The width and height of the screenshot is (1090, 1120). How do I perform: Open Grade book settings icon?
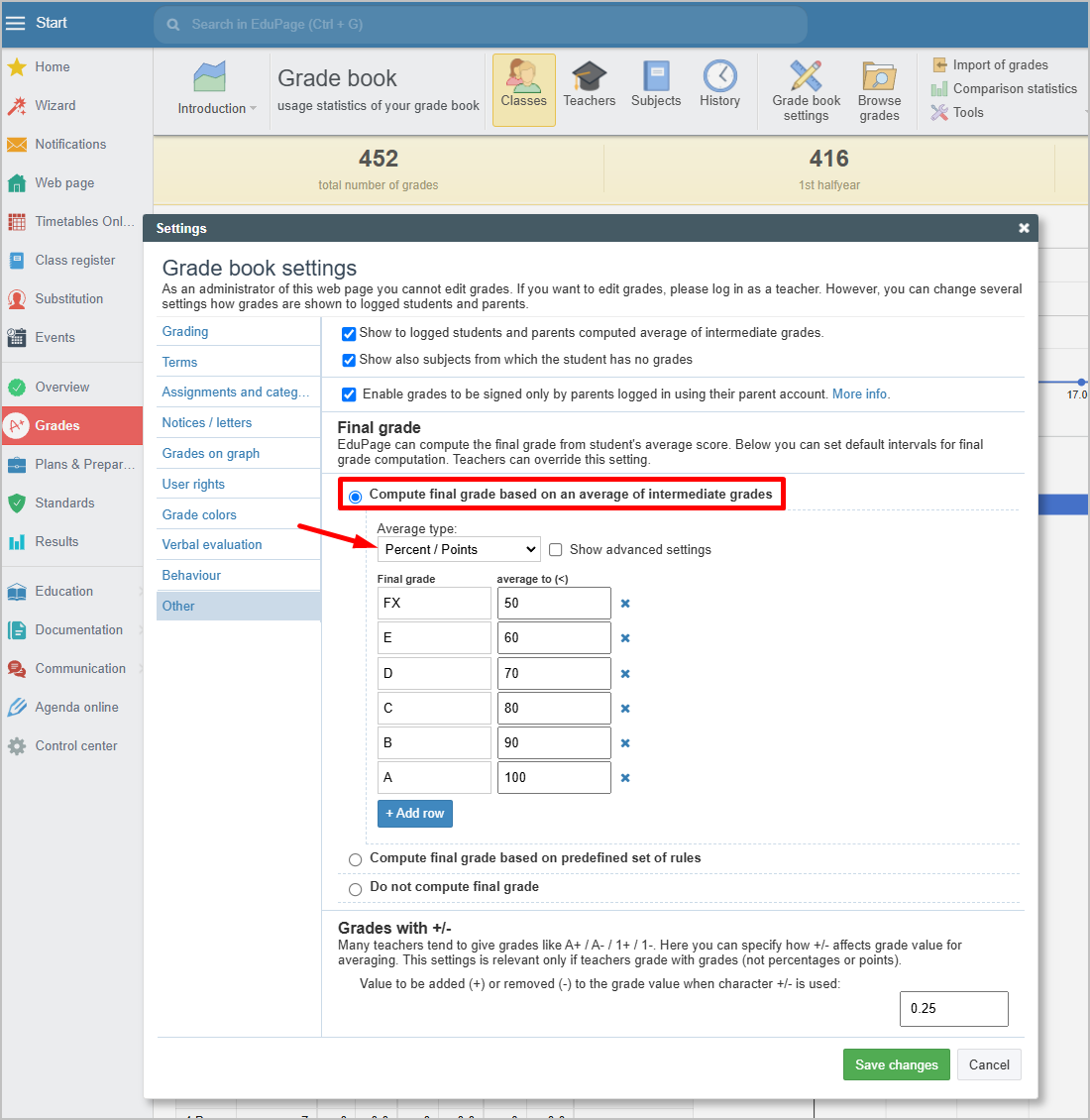(x=806, y=77)
